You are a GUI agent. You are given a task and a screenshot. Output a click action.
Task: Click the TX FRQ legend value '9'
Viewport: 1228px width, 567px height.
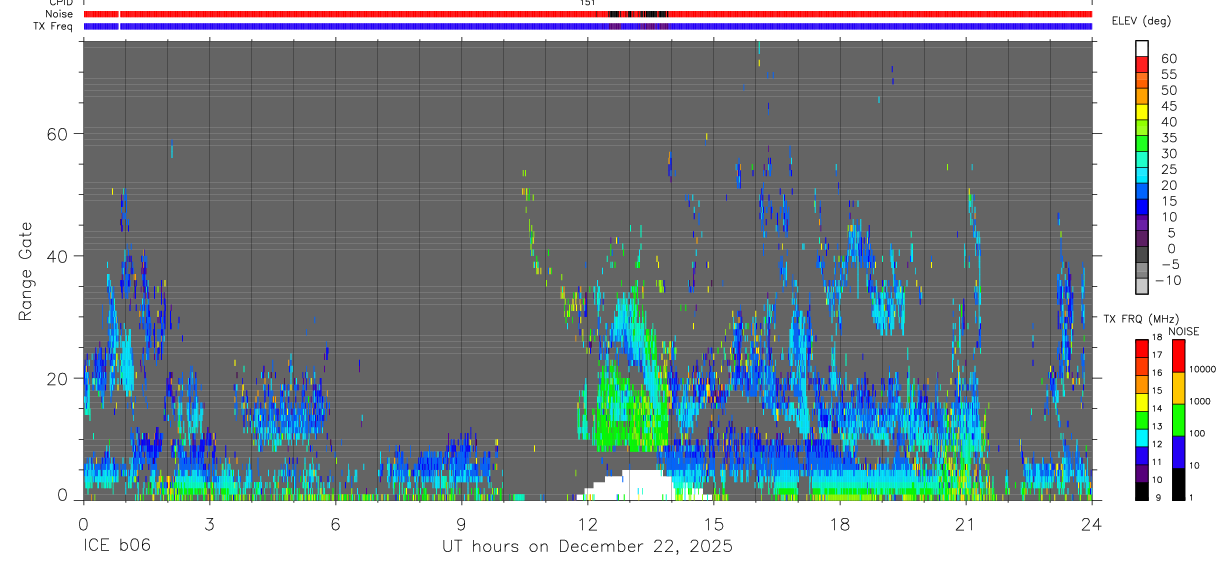click(x=1157, y=499)
